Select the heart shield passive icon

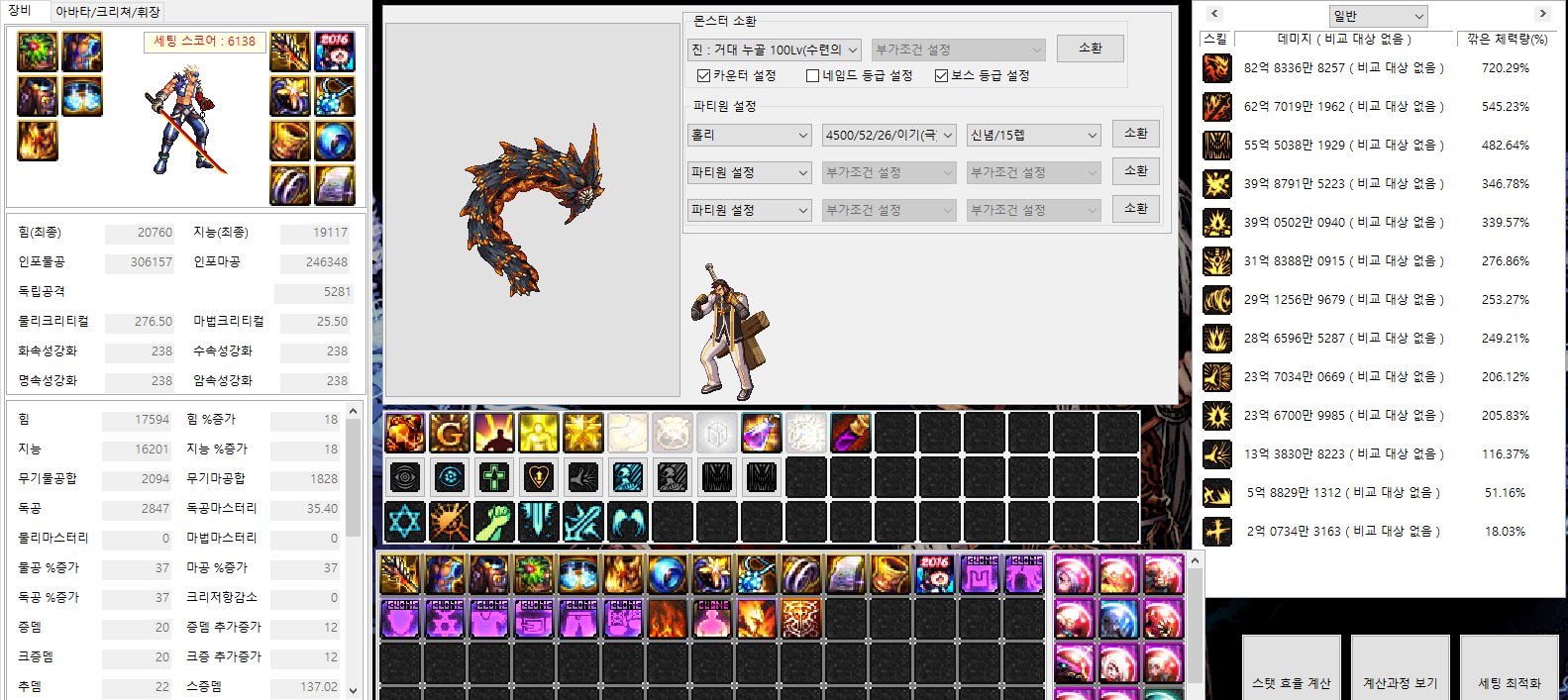click(x=538, y=477)
